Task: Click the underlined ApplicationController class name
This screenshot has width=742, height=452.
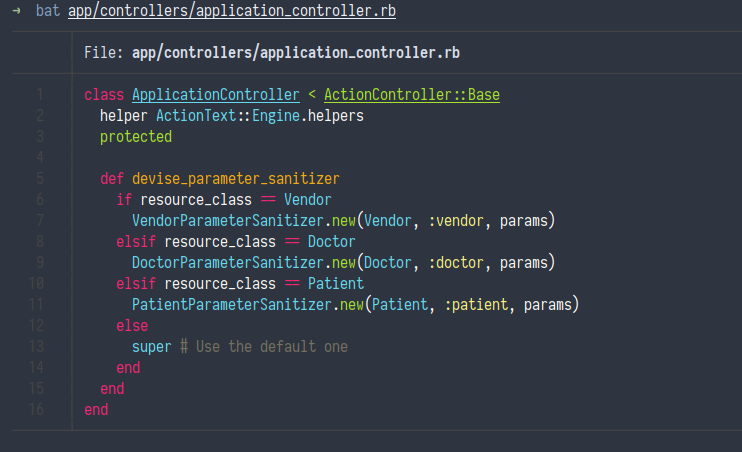Action: click(x=216, y=95)
